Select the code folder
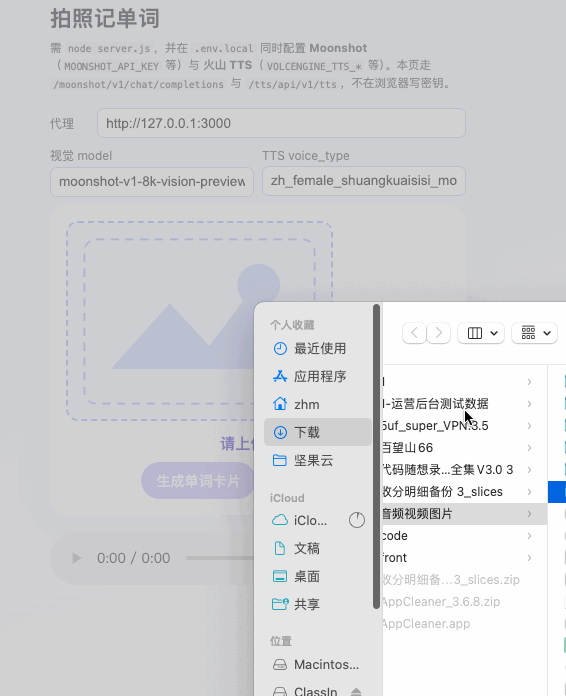This screenshot has height=696, width=566. point(464,536)
